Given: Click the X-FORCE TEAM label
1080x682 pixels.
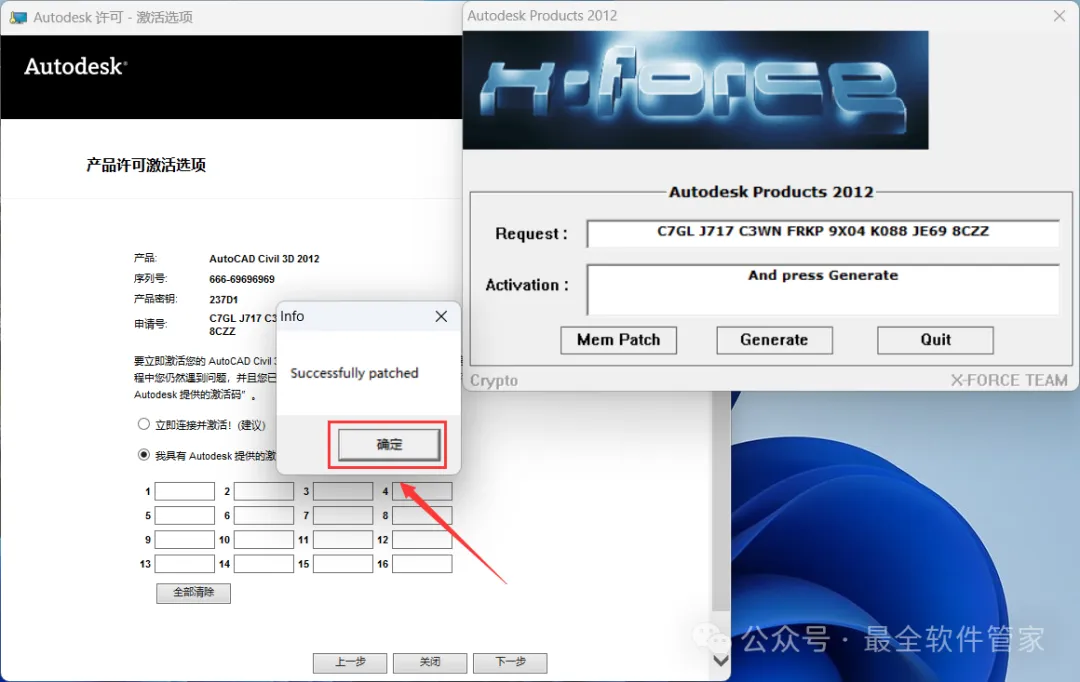Looking at the screenshot, I should (x=1009, y=380).
